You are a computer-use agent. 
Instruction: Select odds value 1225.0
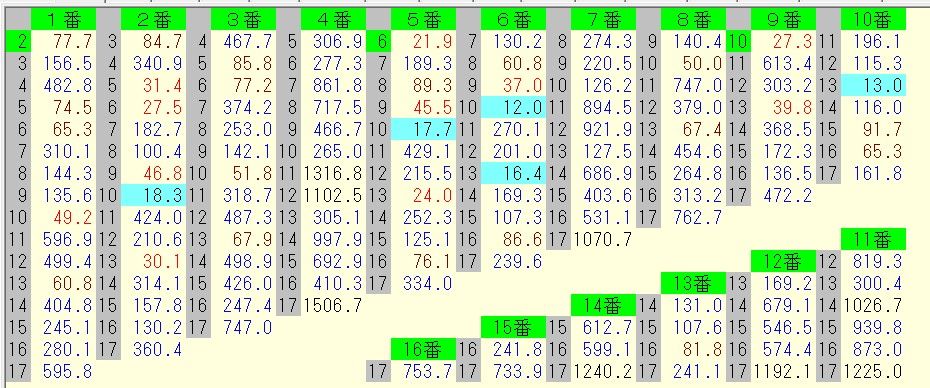click(872, 371)
